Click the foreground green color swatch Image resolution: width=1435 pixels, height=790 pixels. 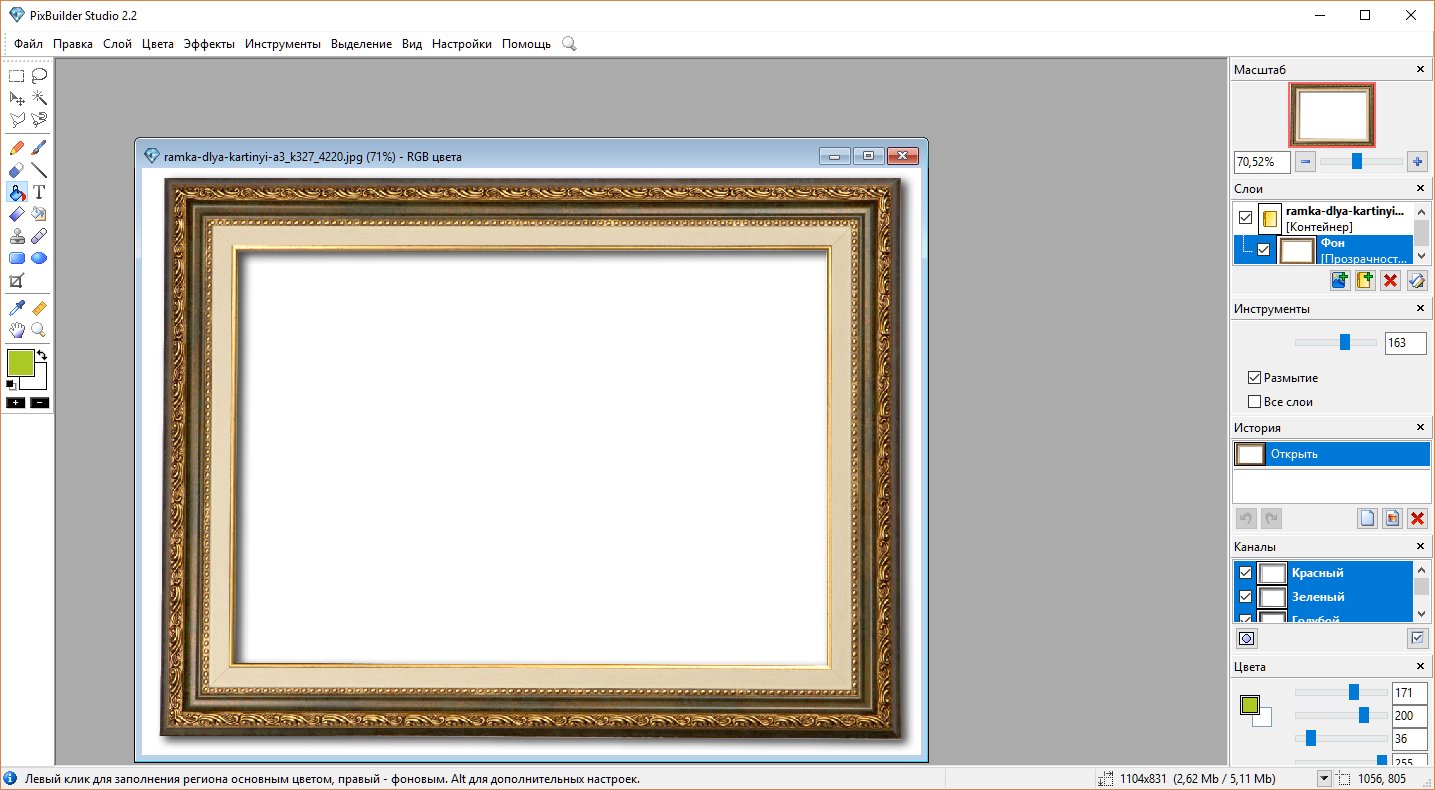tap(20, 362)
